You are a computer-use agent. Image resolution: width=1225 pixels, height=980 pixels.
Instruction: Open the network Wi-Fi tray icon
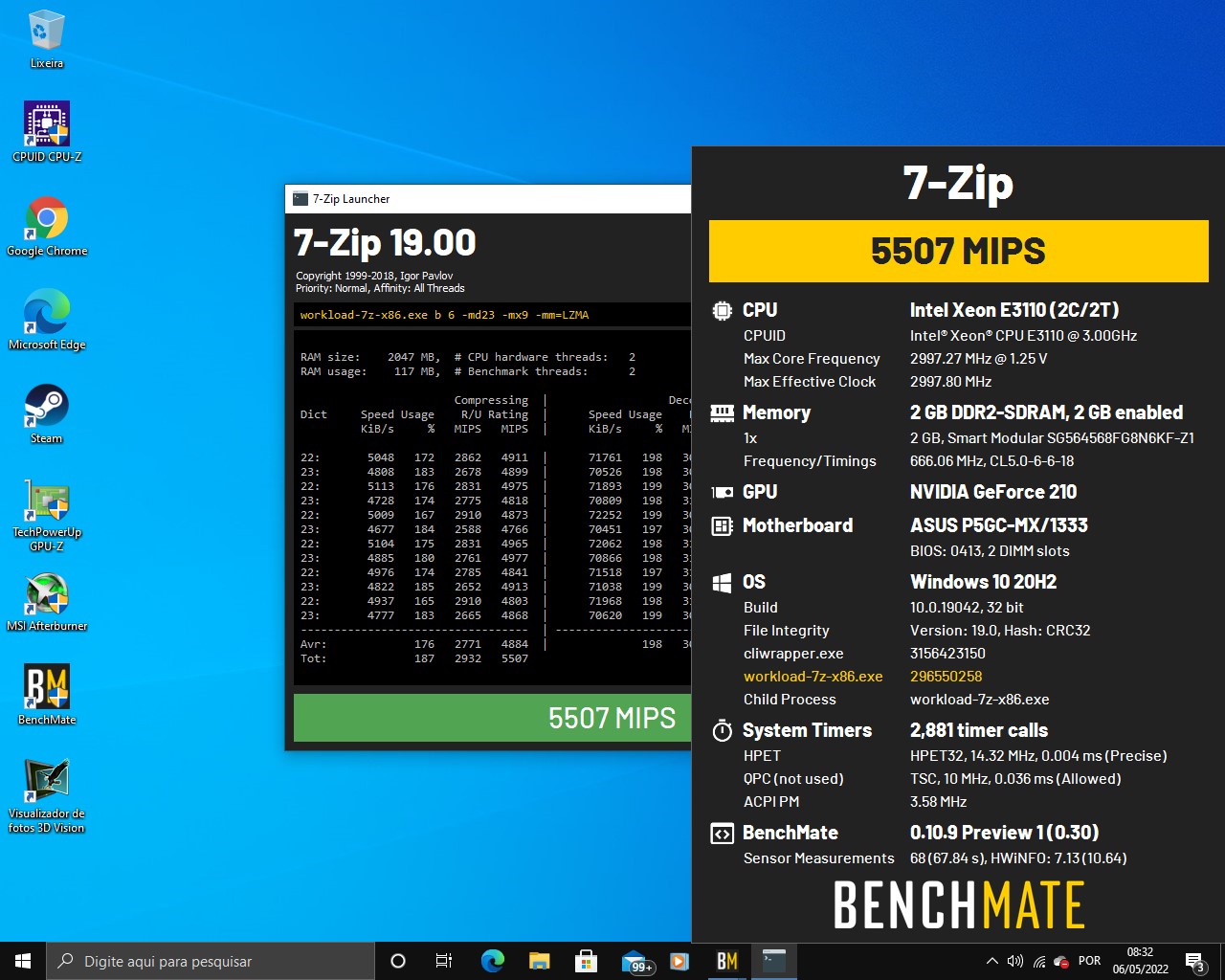pos(1038,961)
